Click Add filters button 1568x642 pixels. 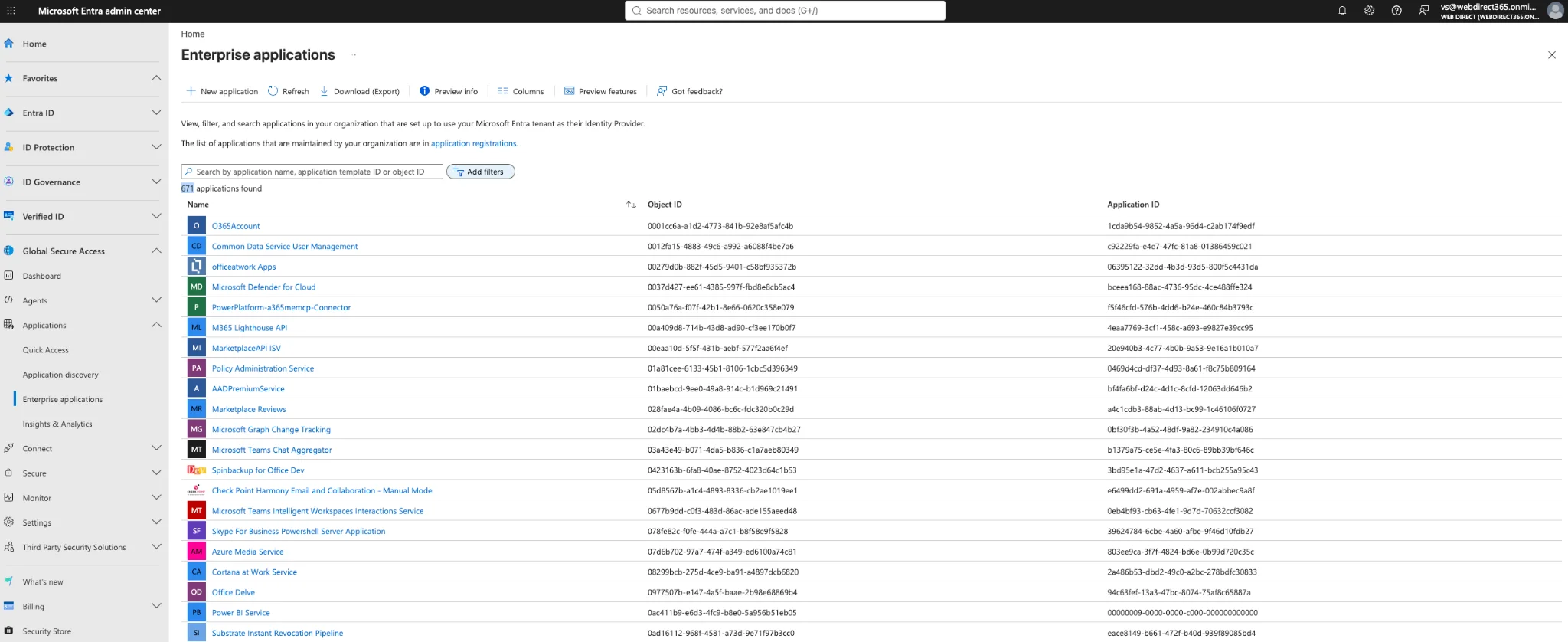pyautogui.click(x=481, y=172)
